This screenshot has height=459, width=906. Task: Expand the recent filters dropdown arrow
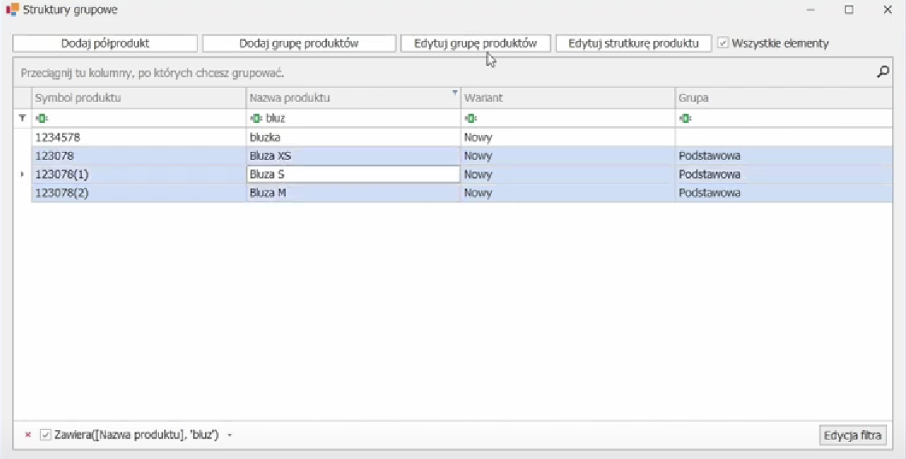point(230,436)
